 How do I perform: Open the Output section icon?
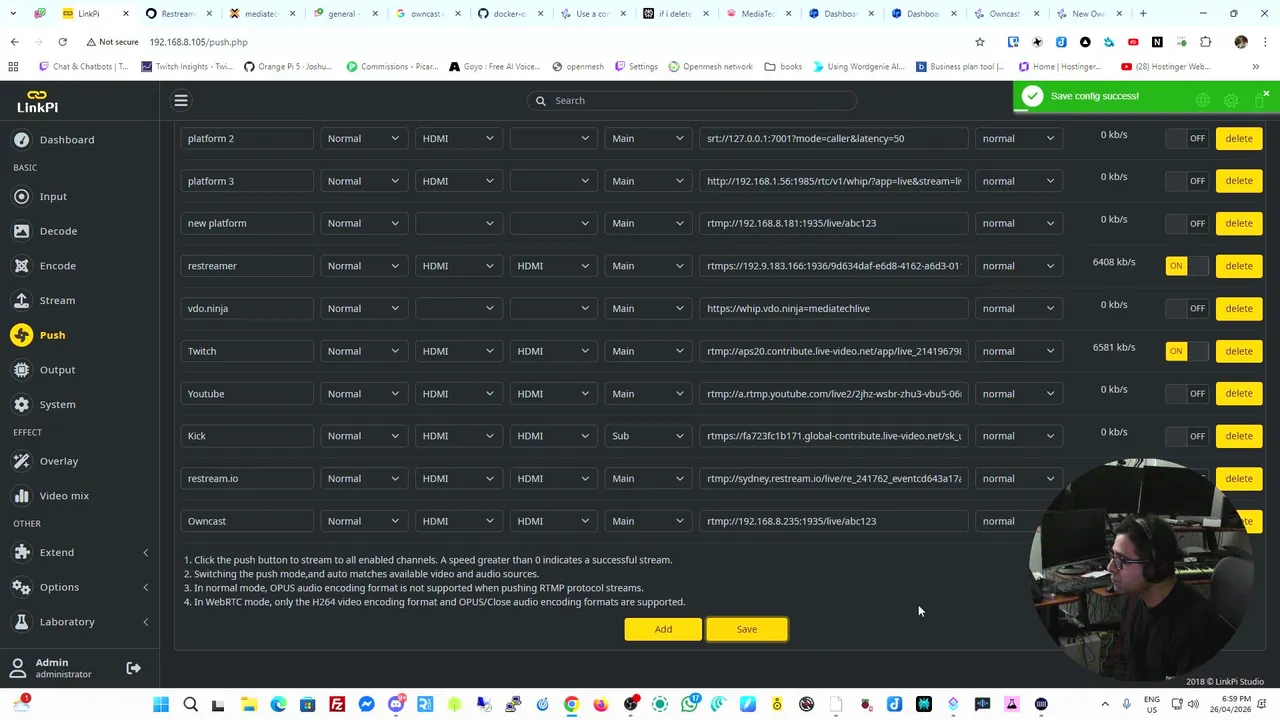click(x=21, y=370)
